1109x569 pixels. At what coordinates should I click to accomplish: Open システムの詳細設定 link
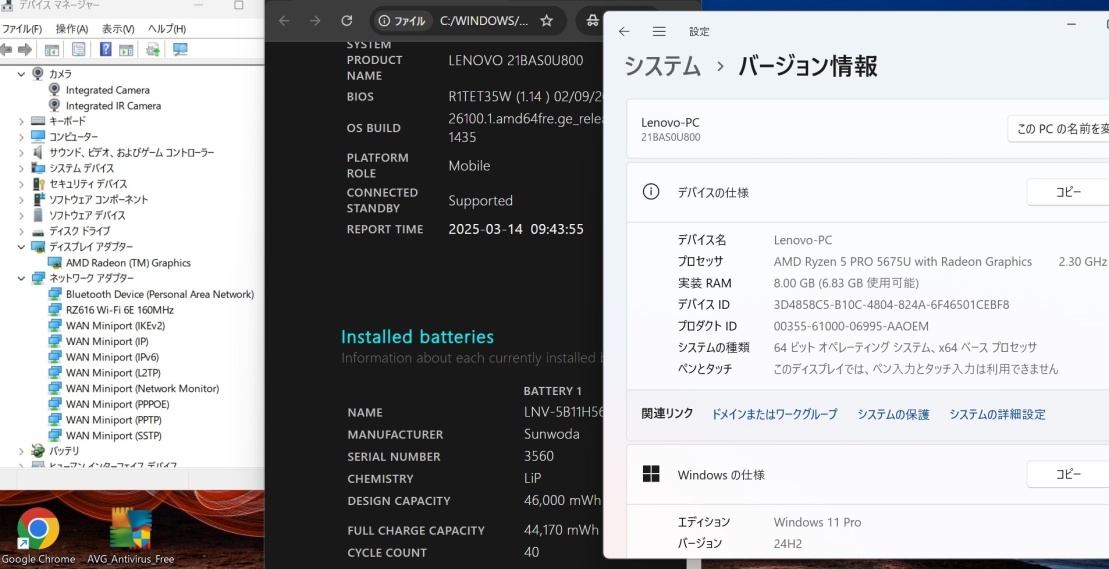(x=997, y=414)
